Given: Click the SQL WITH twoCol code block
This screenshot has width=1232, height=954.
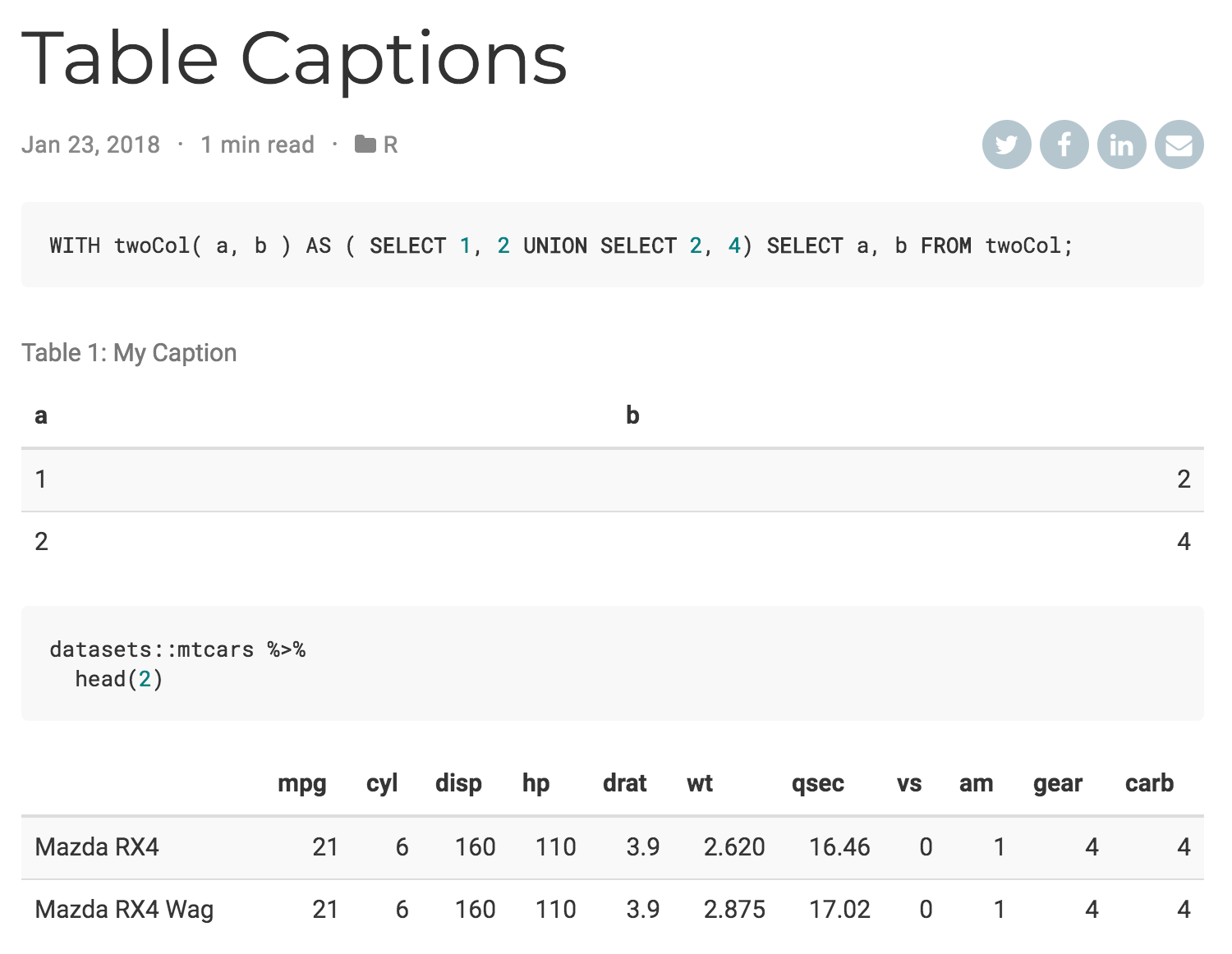Looking at the screenshot, I should pos(561,245).
